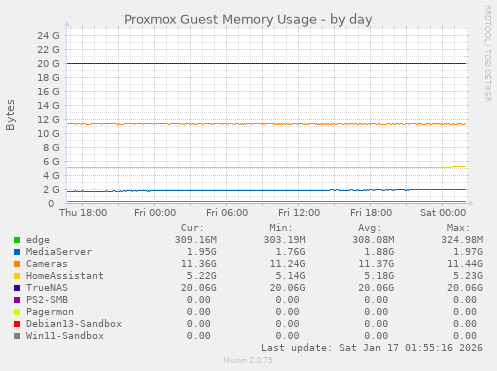Click the dark blue TrueNAS legend swatch
The image size is (497, 371).
[17, 288]
